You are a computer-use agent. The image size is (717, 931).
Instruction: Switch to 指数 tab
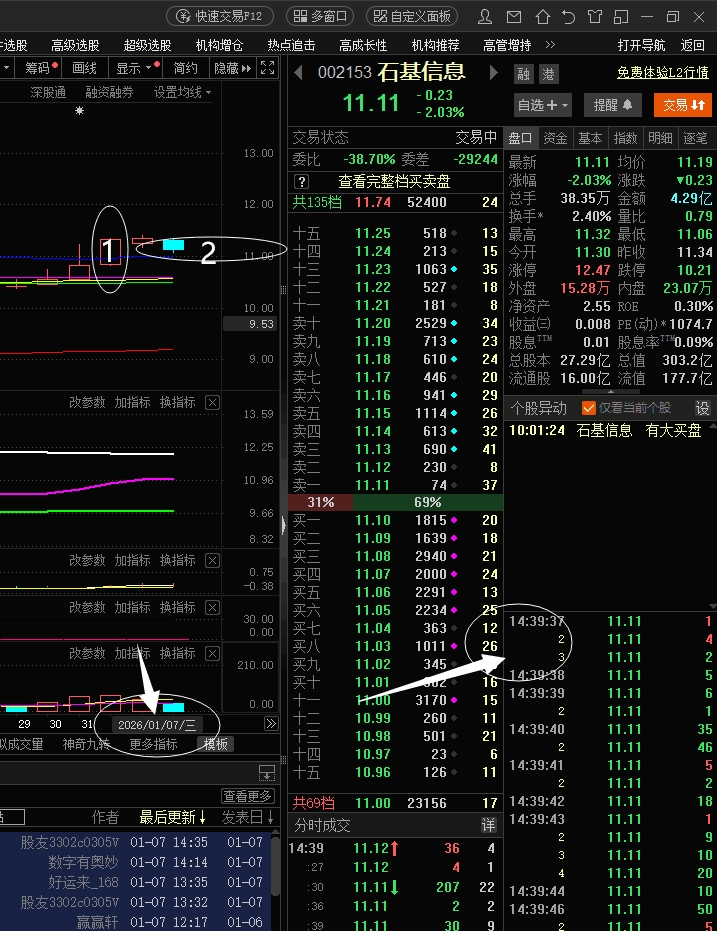point(626,138)
